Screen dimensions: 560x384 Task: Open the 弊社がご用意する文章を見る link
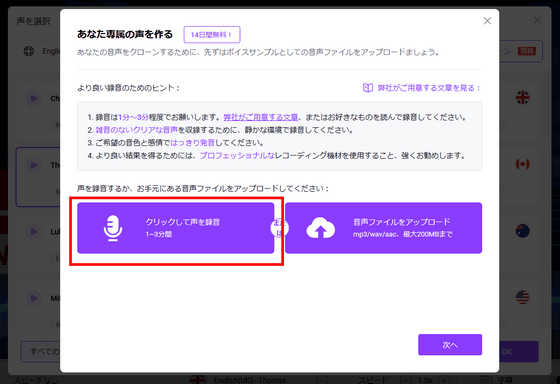(x=429, y=88)
